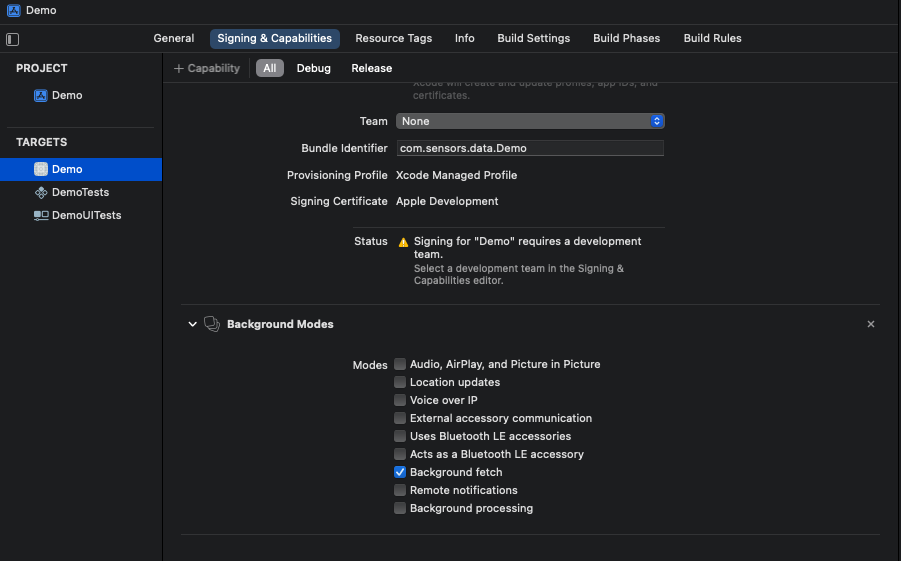The width and height of the screenshot is (901, 561).
Task: Select Signing & Capabilities tab
Action: (x=275, y=39)
